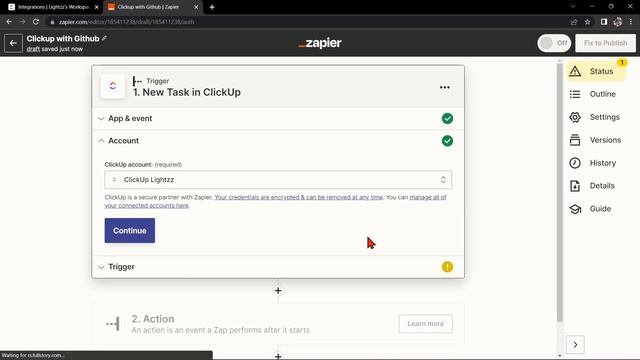Open the Status warning panel
The height and width of the screenshot is (360, 640).
pos(596,71)
